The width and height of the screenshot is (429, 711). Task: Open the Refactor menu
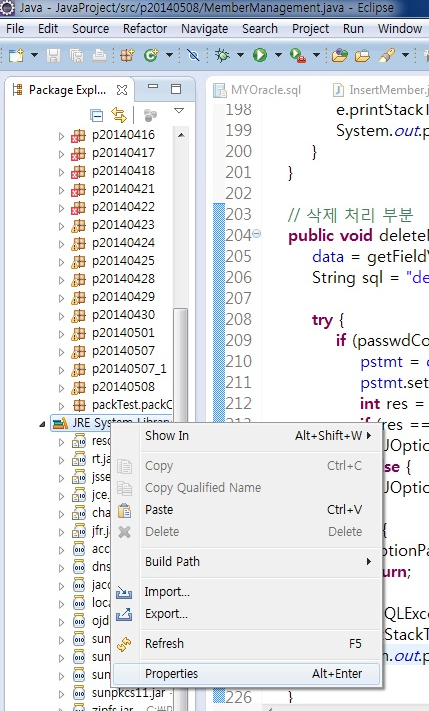tap(145, 29)
